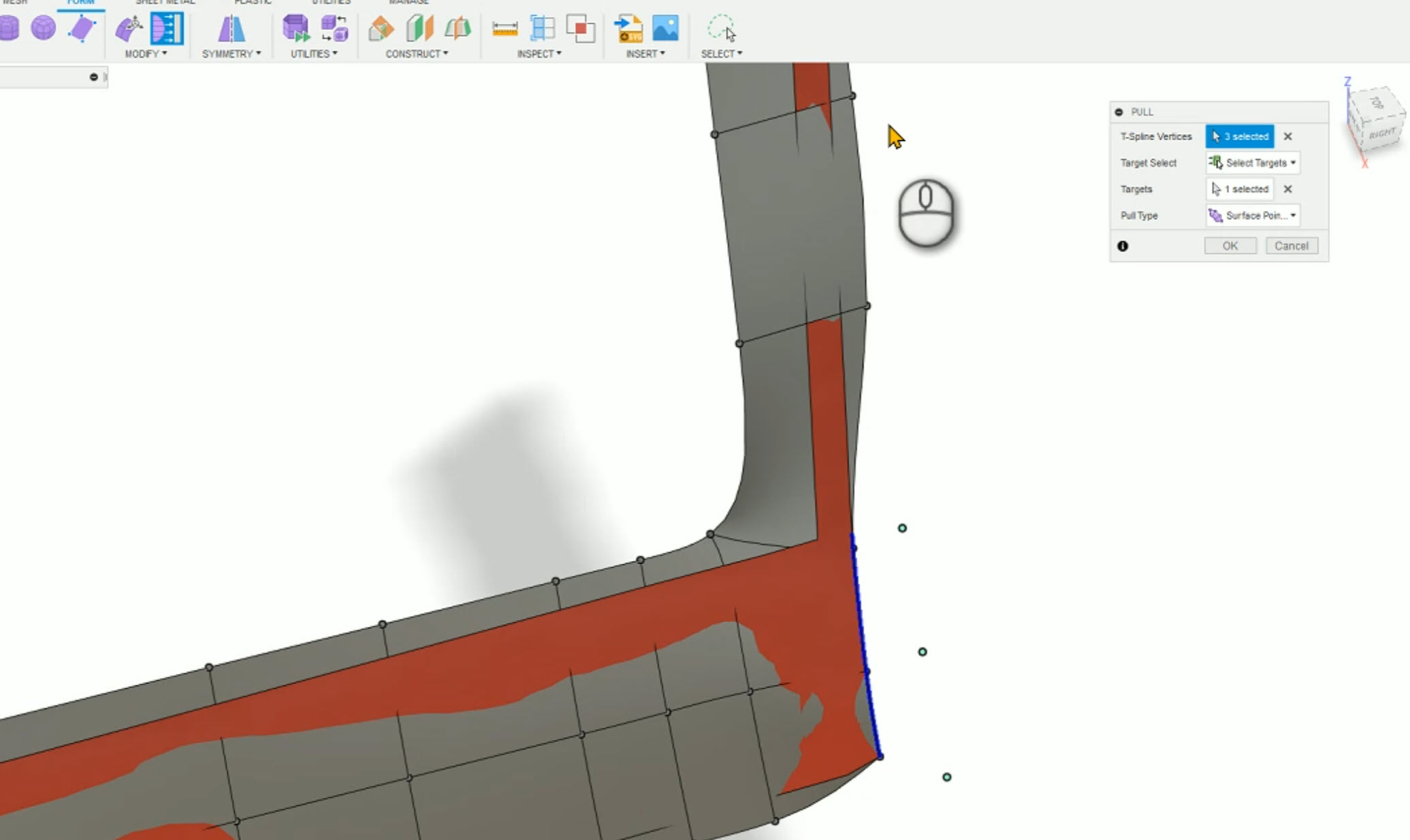Click the info icon in the Pull dialog
The image size is (1410, 840).
pyautogui.click(x=1123, y=246)
